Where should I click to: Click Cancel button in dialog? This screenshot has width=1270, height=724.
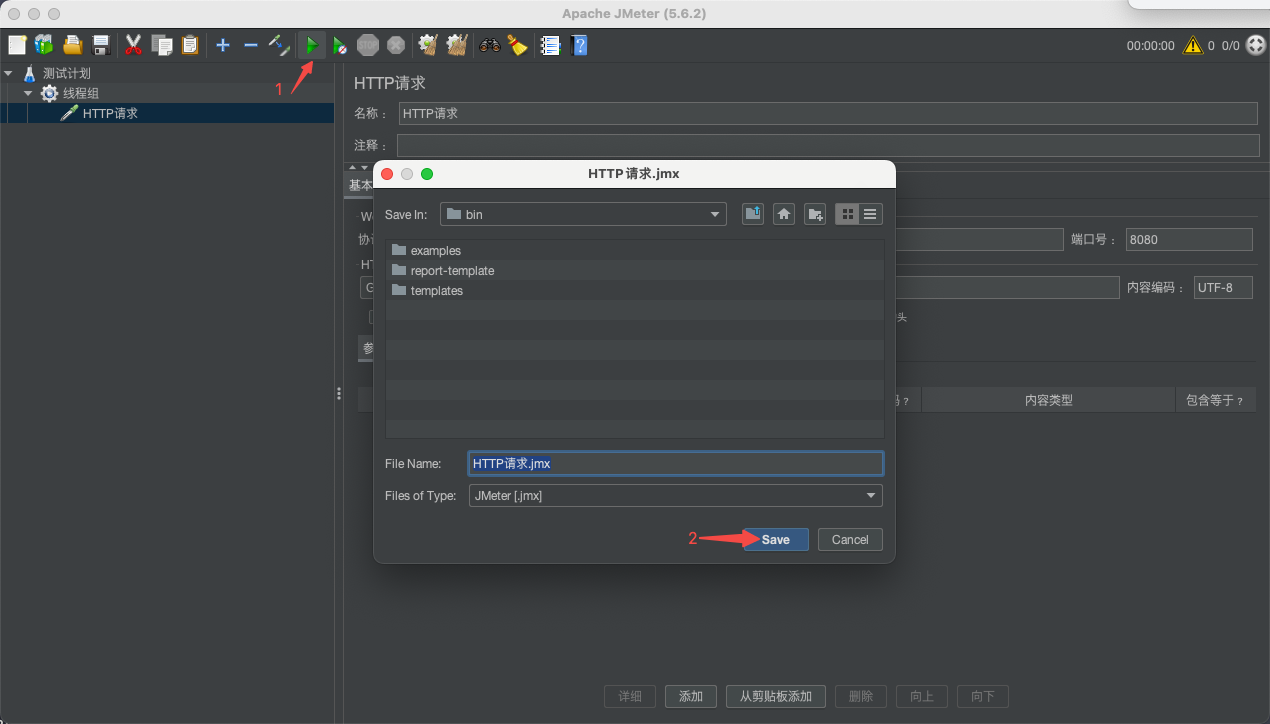[850, 539]
